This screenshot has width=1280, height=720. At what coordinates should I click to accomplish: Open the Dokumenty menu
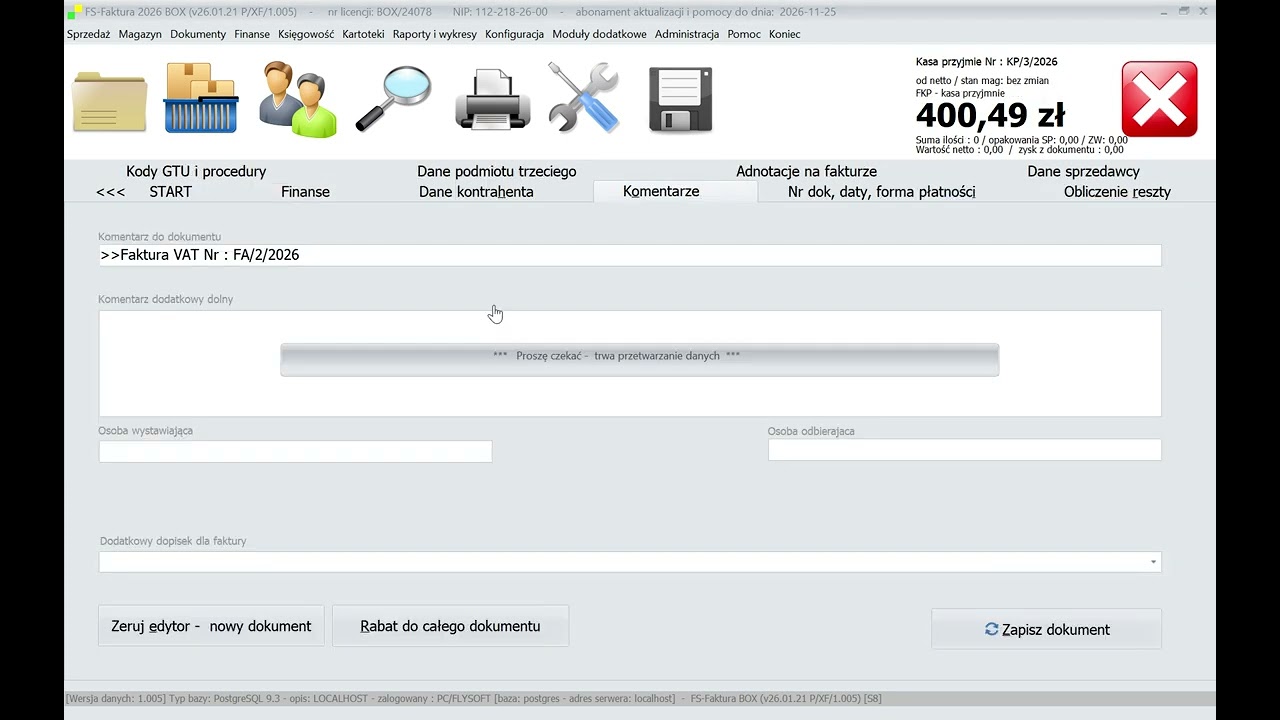198,34
